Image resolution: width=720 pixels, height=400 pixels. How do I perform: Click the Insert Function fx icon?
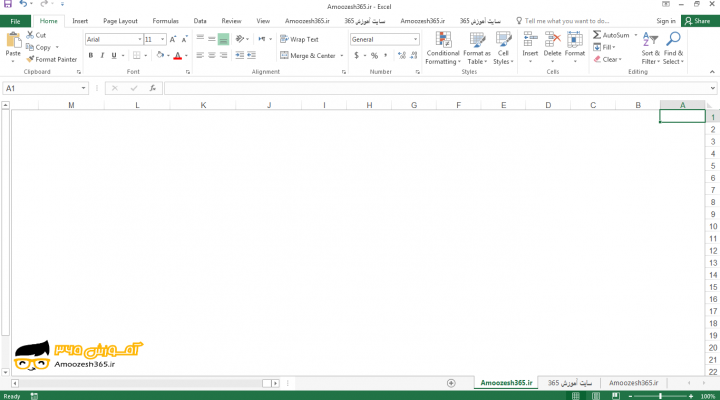[153, 88]
